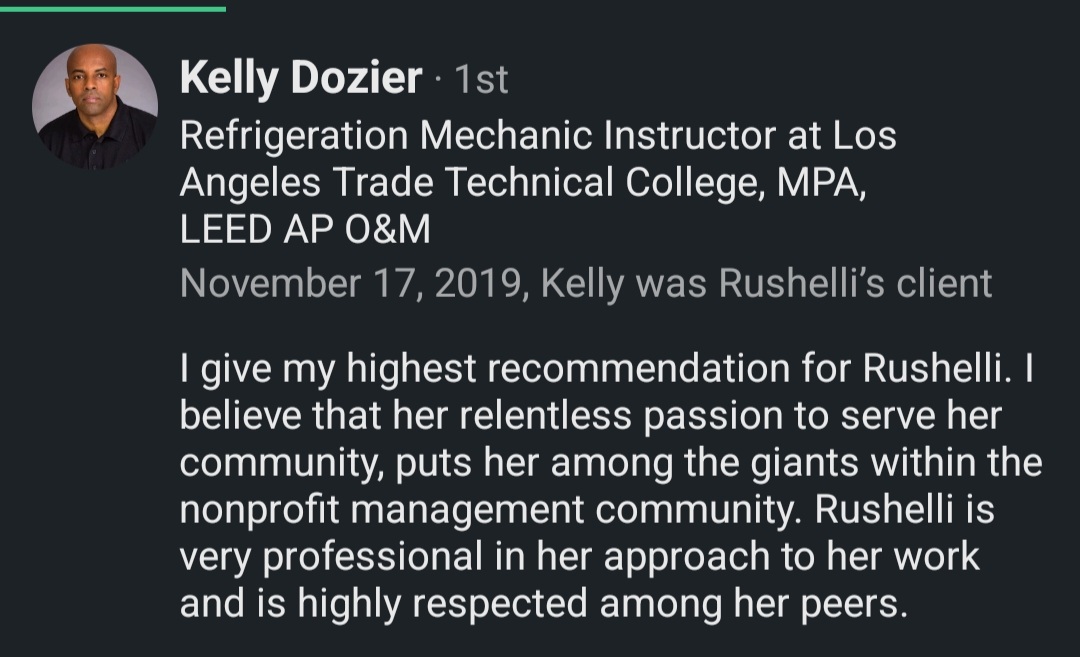The image size is (1080, 657).
Task: Click the "MPA," credential in the headline
Action: [x=821, y=183]
